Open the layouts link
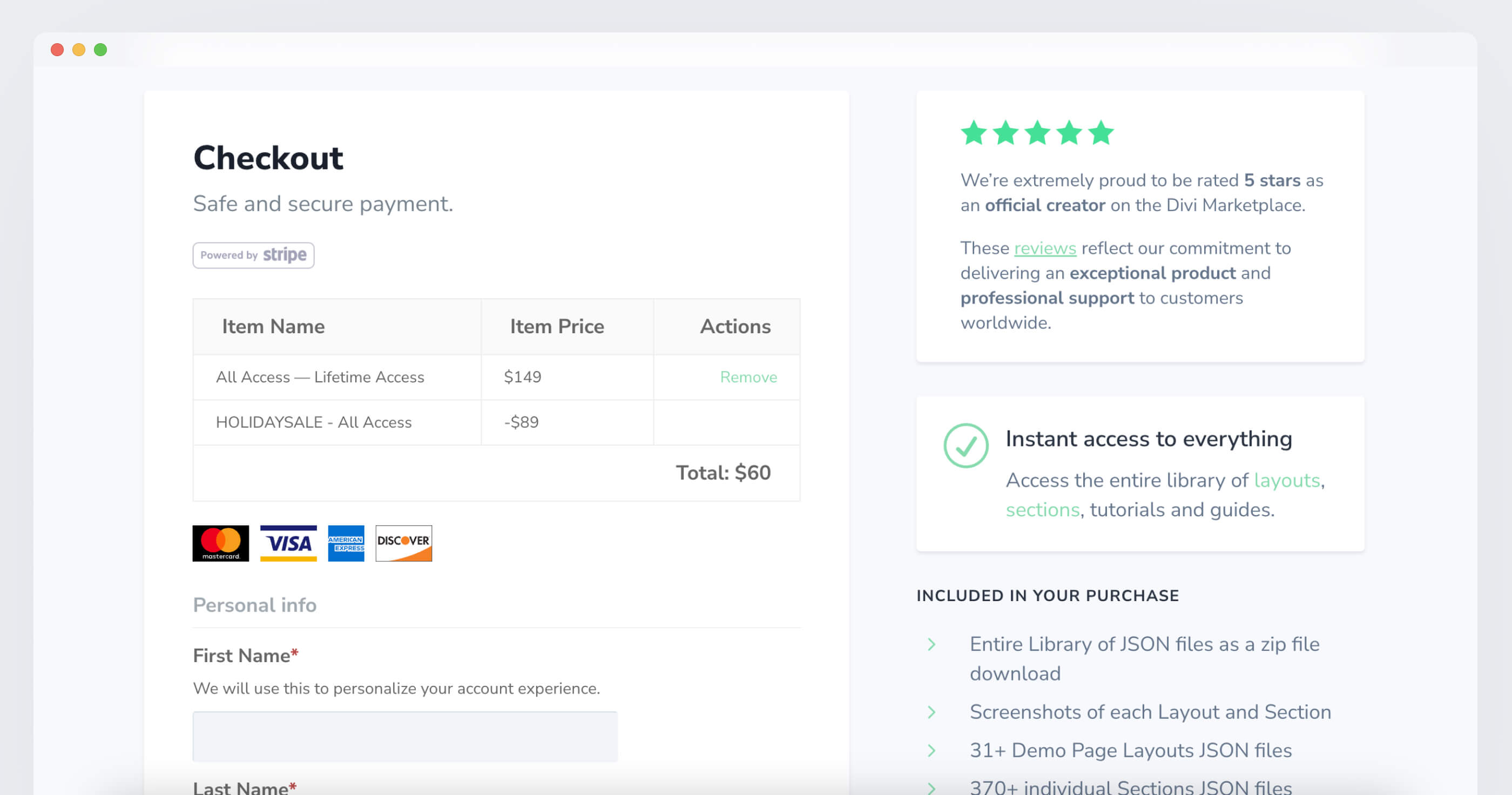The image size is (1512, 795). [x=1287, y=480]
